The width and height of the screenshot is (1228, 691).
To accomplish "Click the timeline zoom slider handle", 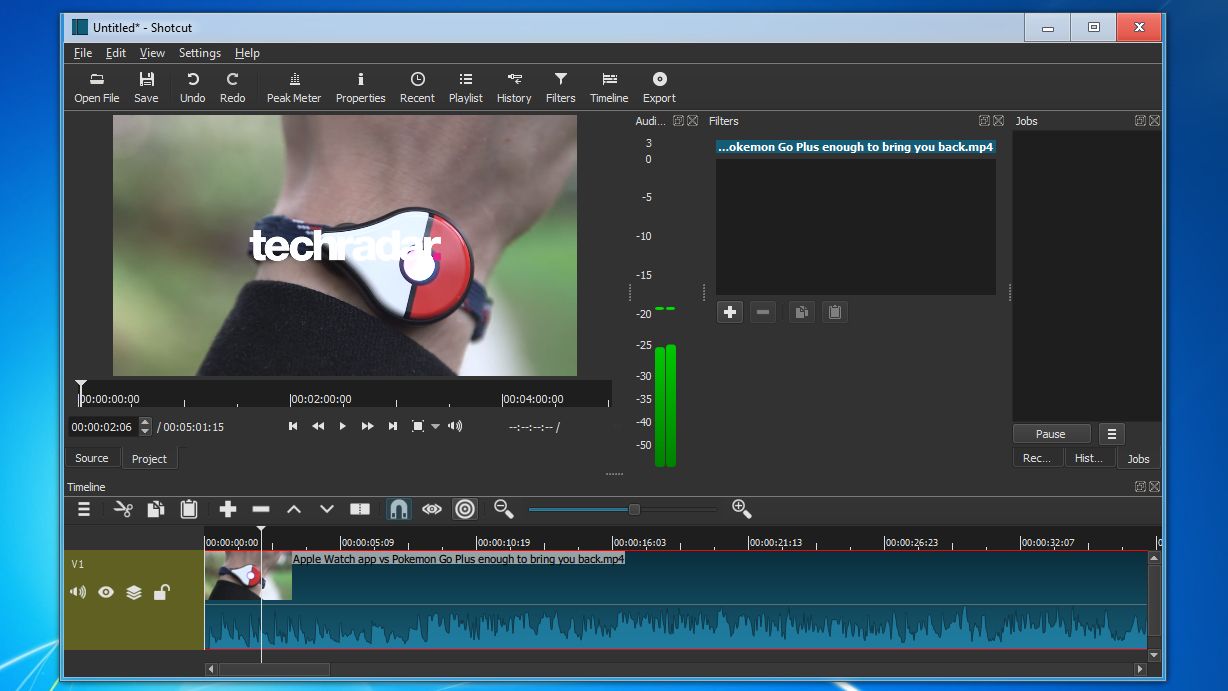I will (x=634, y=509).
